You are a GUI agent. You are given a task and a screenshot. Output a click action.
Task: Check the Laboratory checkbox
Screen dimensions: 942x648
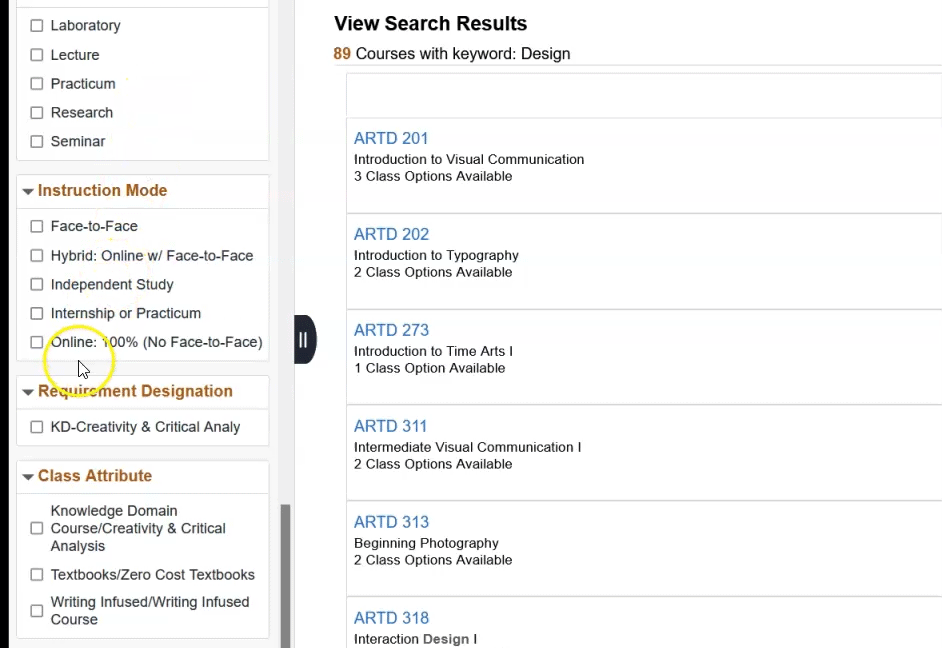37,26
